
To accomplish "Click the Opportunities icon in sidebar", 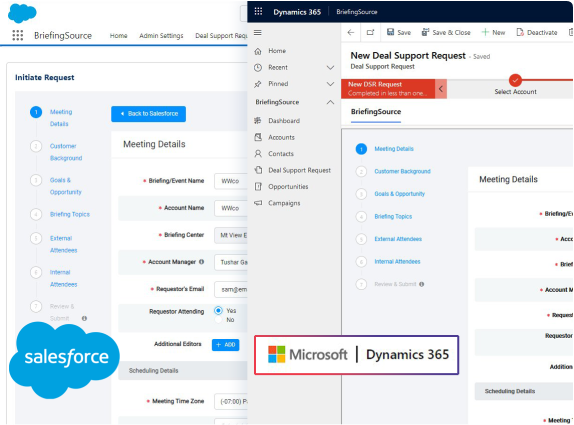I will [258, 187].
